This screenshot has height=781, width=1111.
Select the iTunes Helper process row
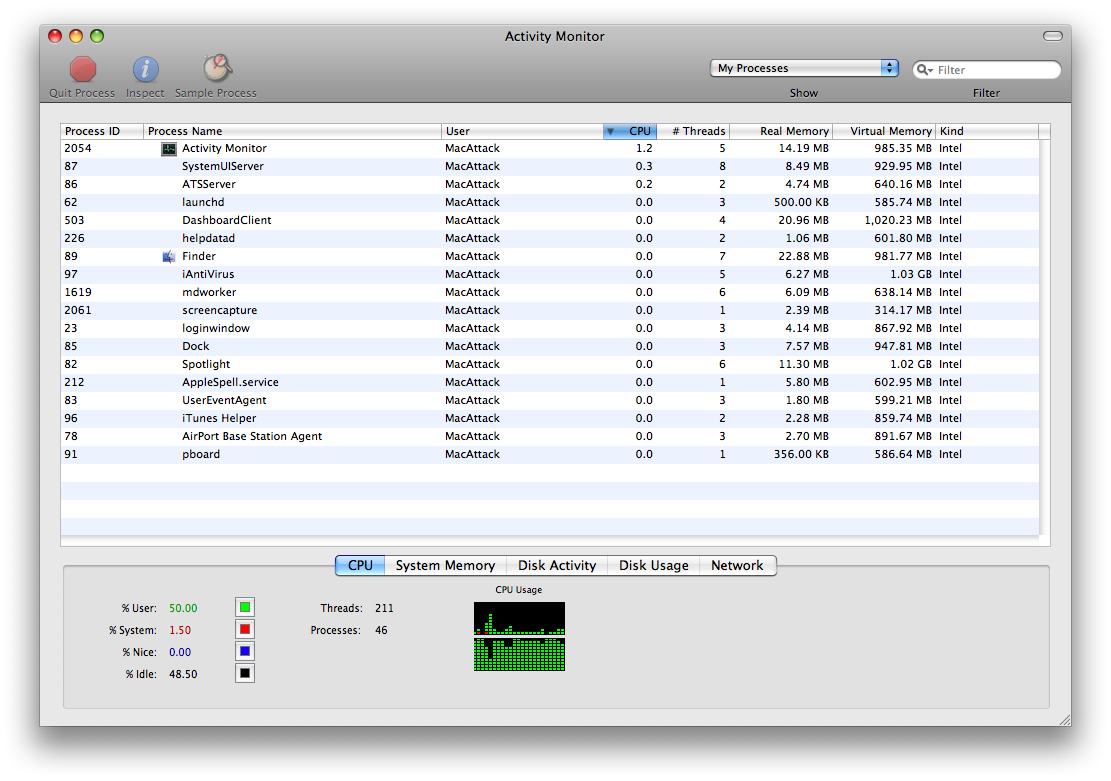(x=551, y=419)
